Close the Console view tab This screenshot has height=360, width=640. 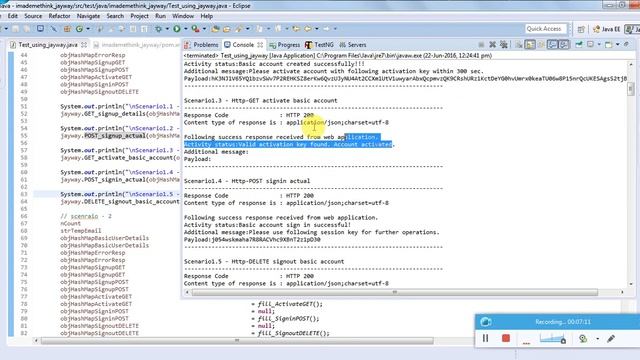pyautogui.click(x=260, y=44)
